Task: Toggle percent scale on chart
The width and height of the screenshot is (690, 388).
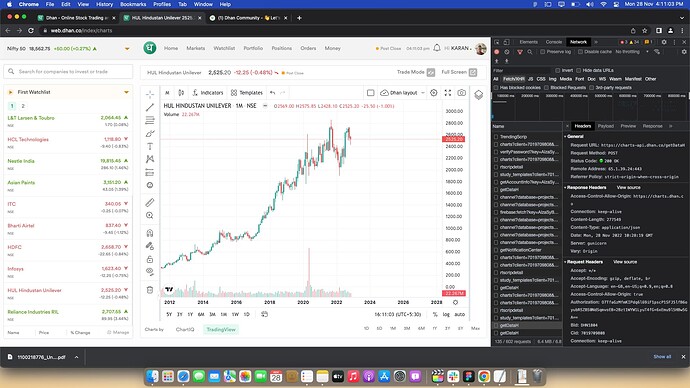Action: coord(435,315)
